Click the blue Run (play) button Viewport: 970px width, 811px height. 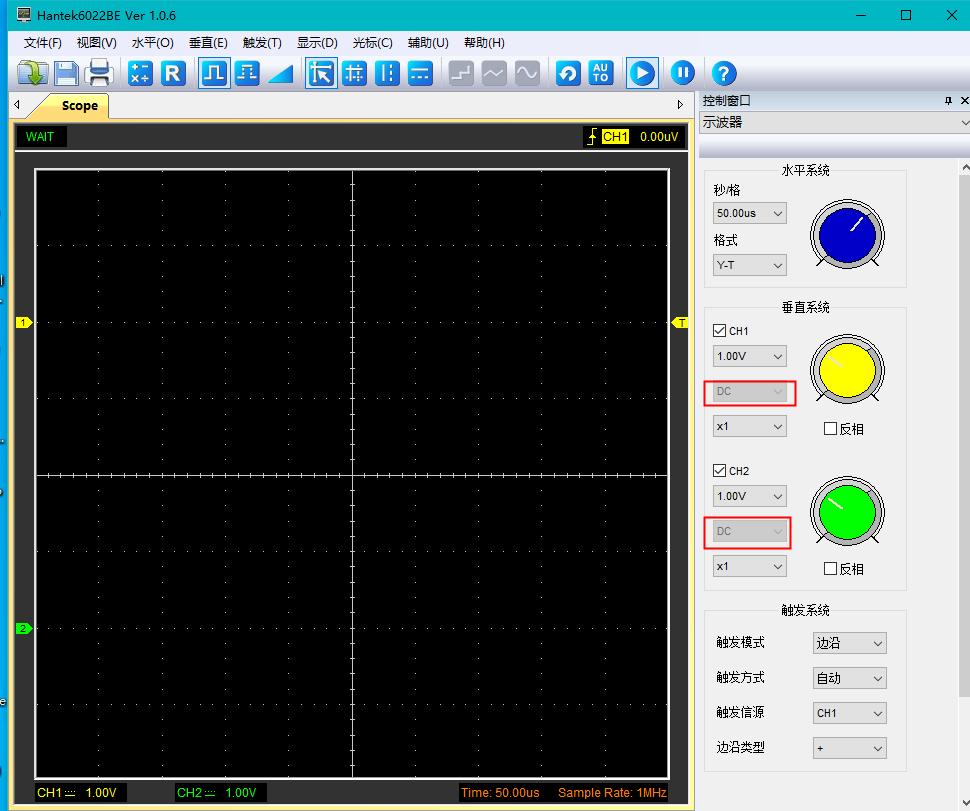(641, 73)
